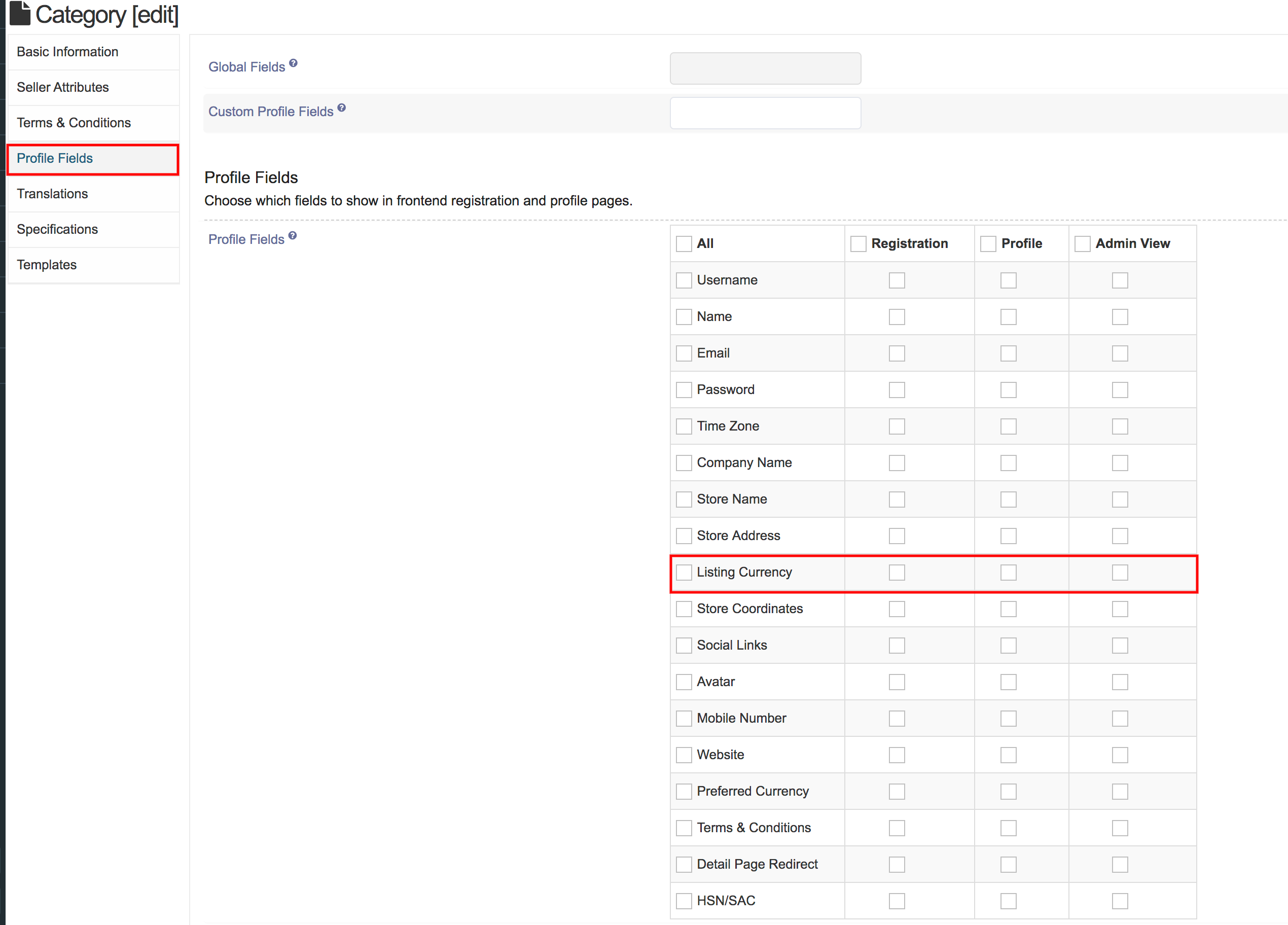Click help icon next to Profile Fields label
Screen dimensions: 1288x925
pyautogui.click(x=293, y=236)
